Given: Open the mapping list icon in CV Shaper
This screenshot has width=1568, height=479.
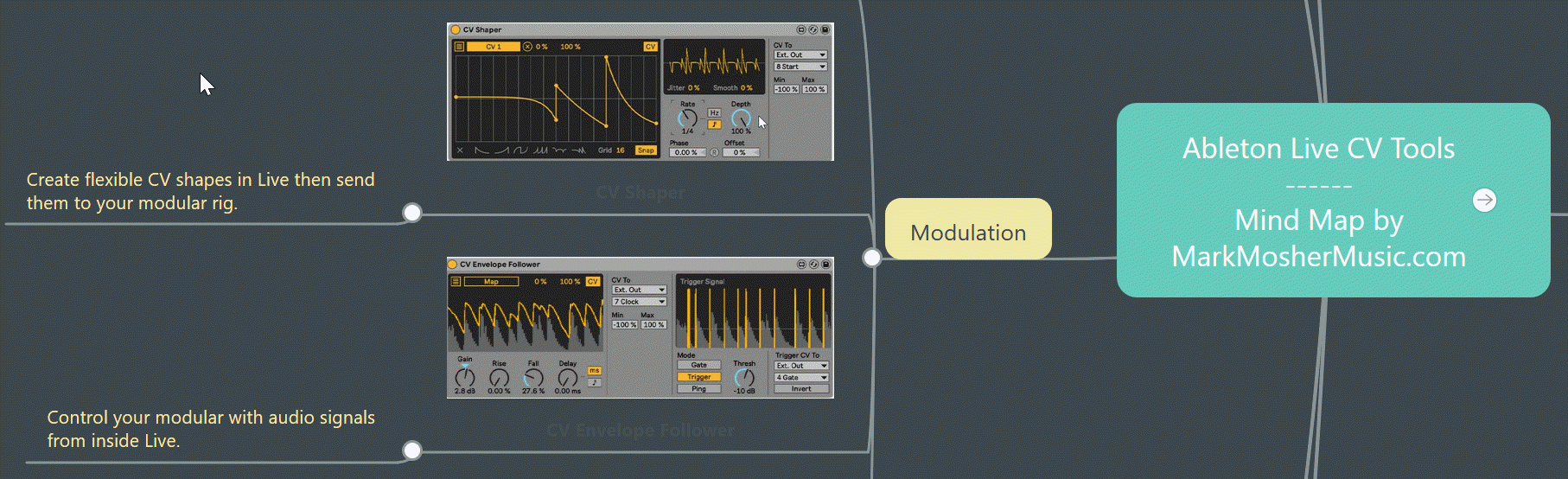Looking at the screenshot, I should 459,47.
